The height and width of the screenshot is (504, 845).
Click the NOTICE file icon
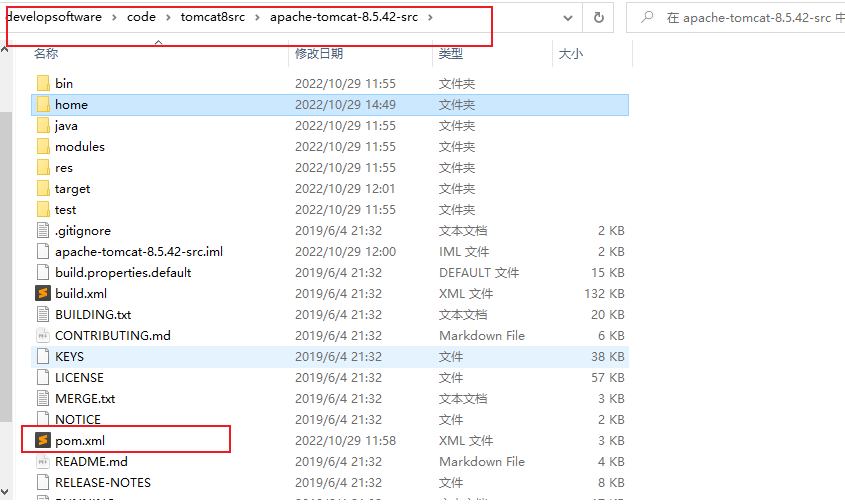pos(43,418)
